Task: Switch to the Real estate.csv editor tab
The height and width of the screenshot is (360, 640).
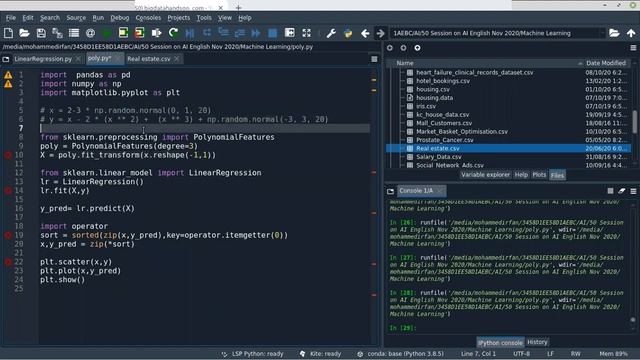Action: click(x=149, y=59)
